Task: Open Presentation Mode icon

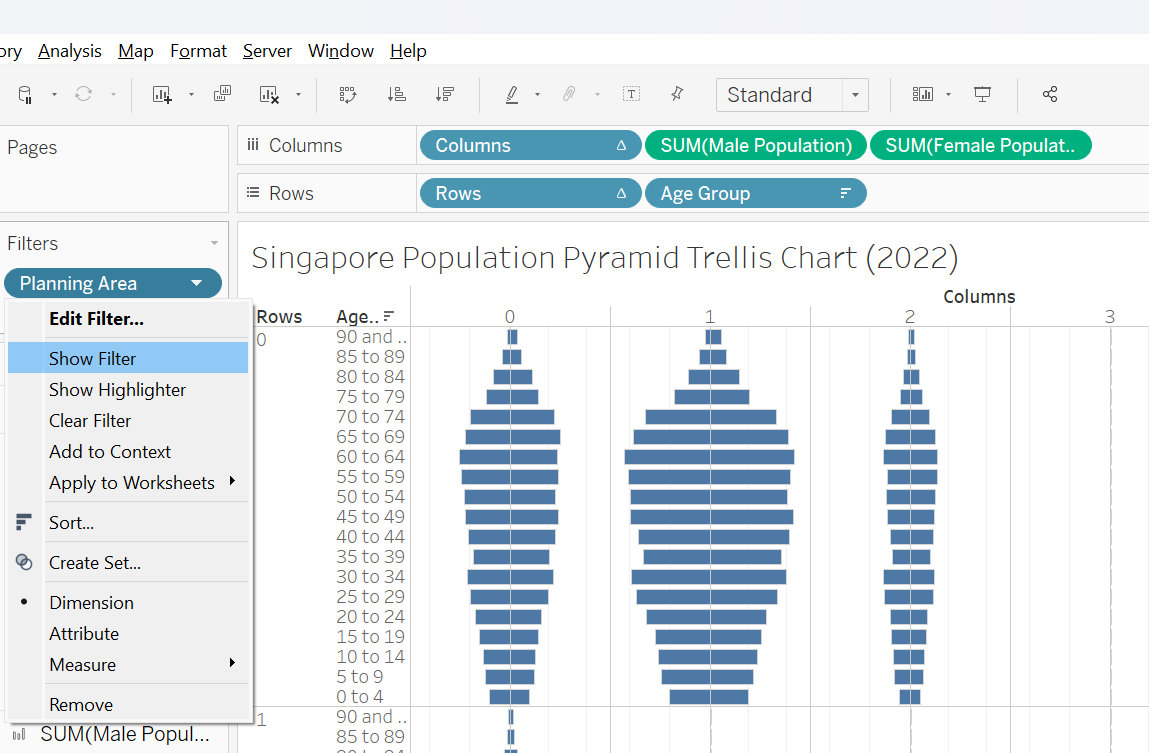Action: pos(983,95)
